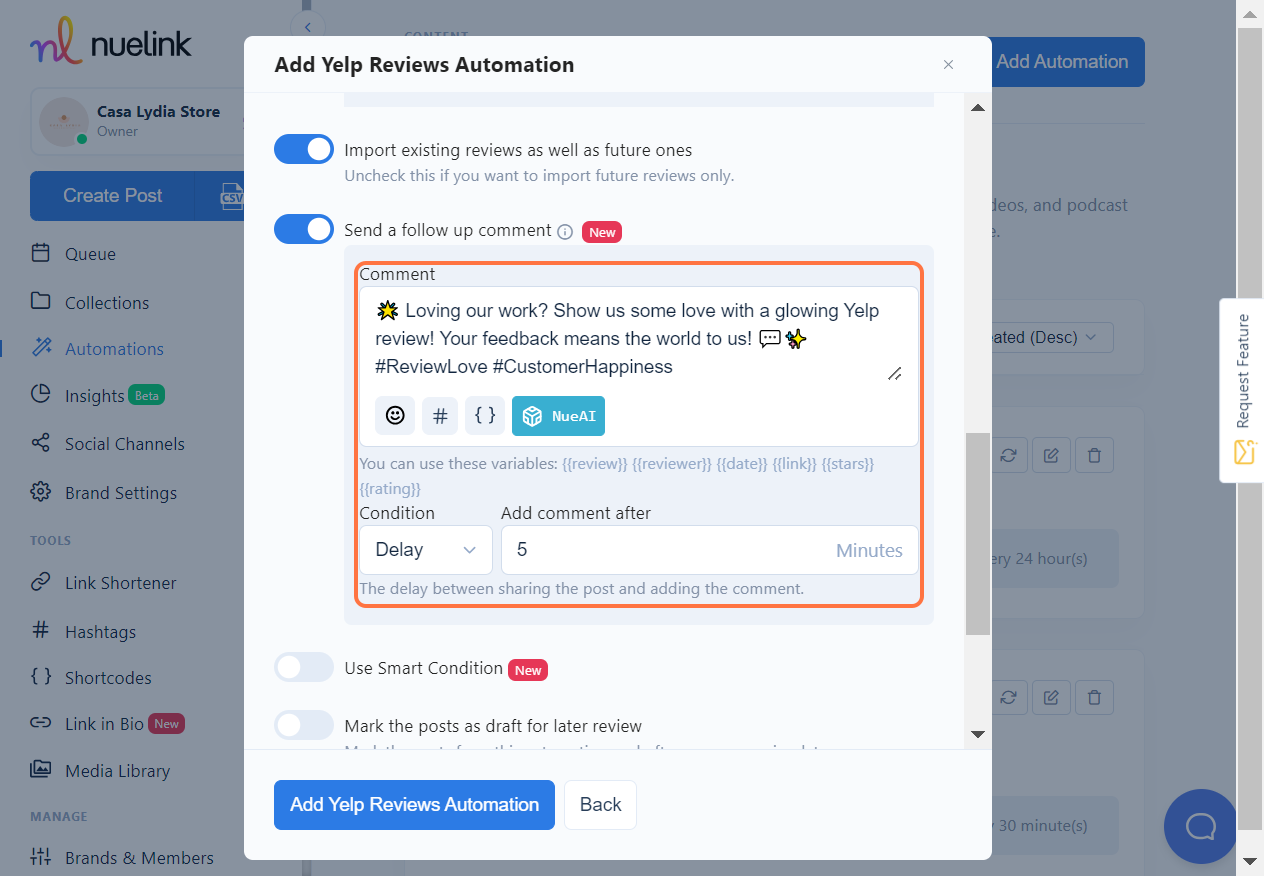Open the Collections page
This screenshot has height=876, width=1264.
coord(107,303)
